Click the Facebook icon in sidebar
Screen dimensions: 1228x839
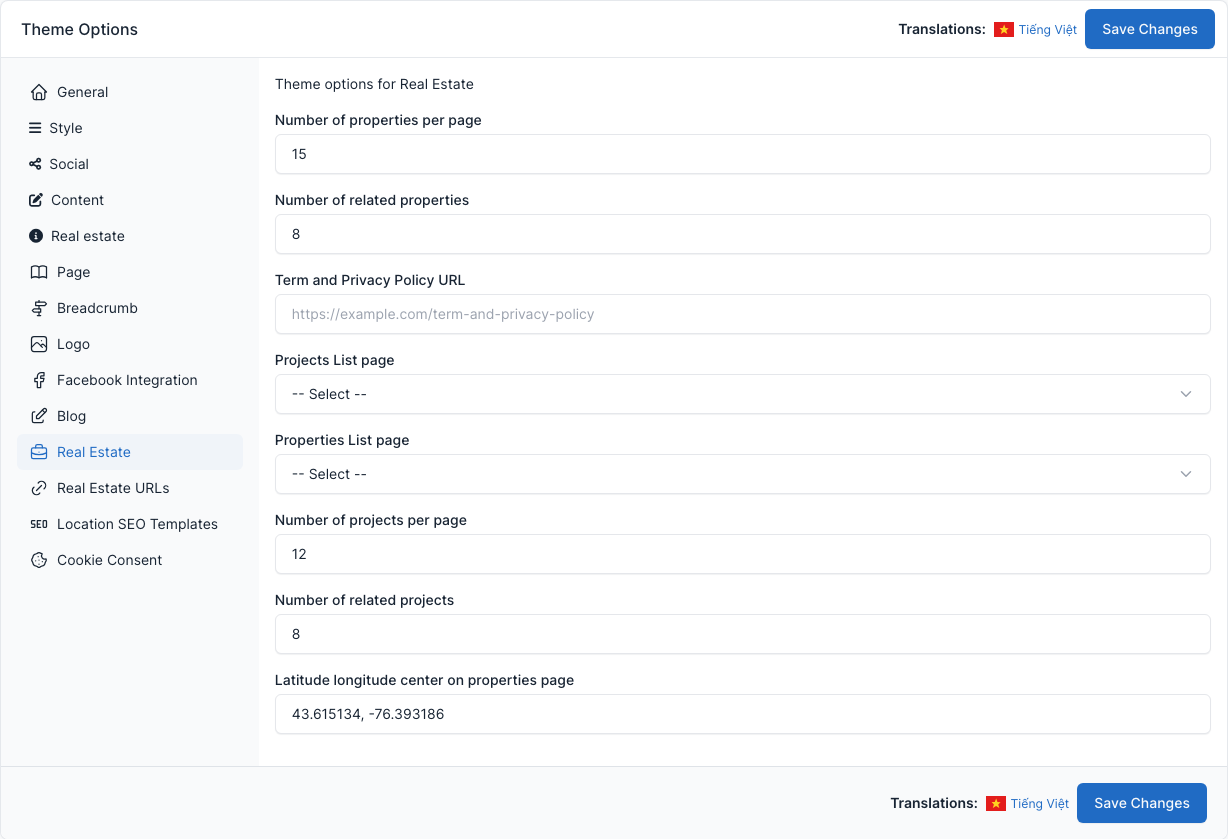point(39,380)
